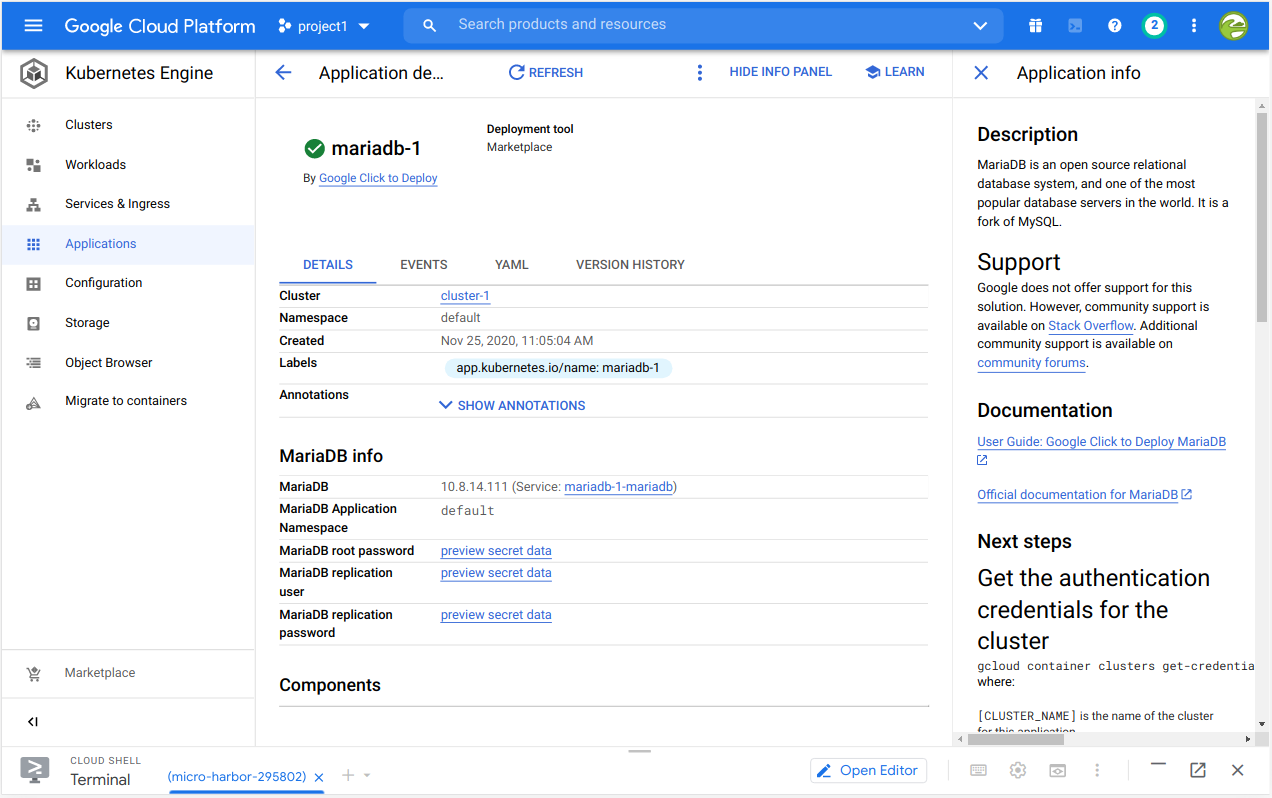Open the Google Click to Deploy link
The height and width of the screenshot is (798, 1272).
tap(378, 178)
